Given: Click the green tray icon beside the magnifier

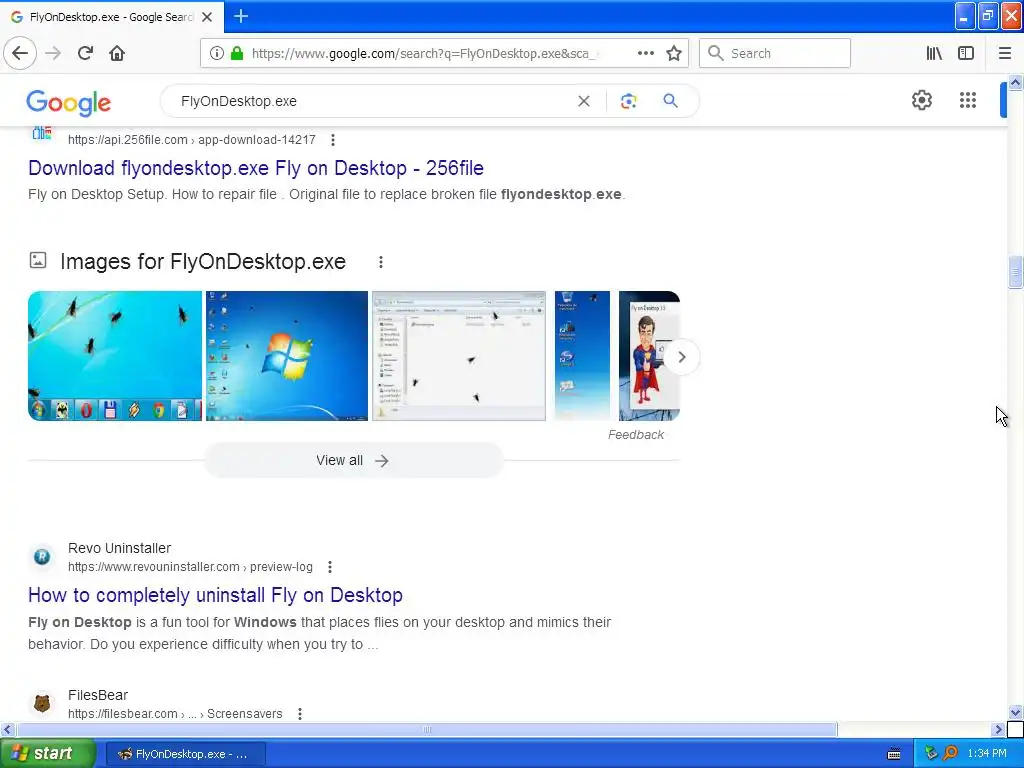Looking at the screenshot, I should click(931, 753).
